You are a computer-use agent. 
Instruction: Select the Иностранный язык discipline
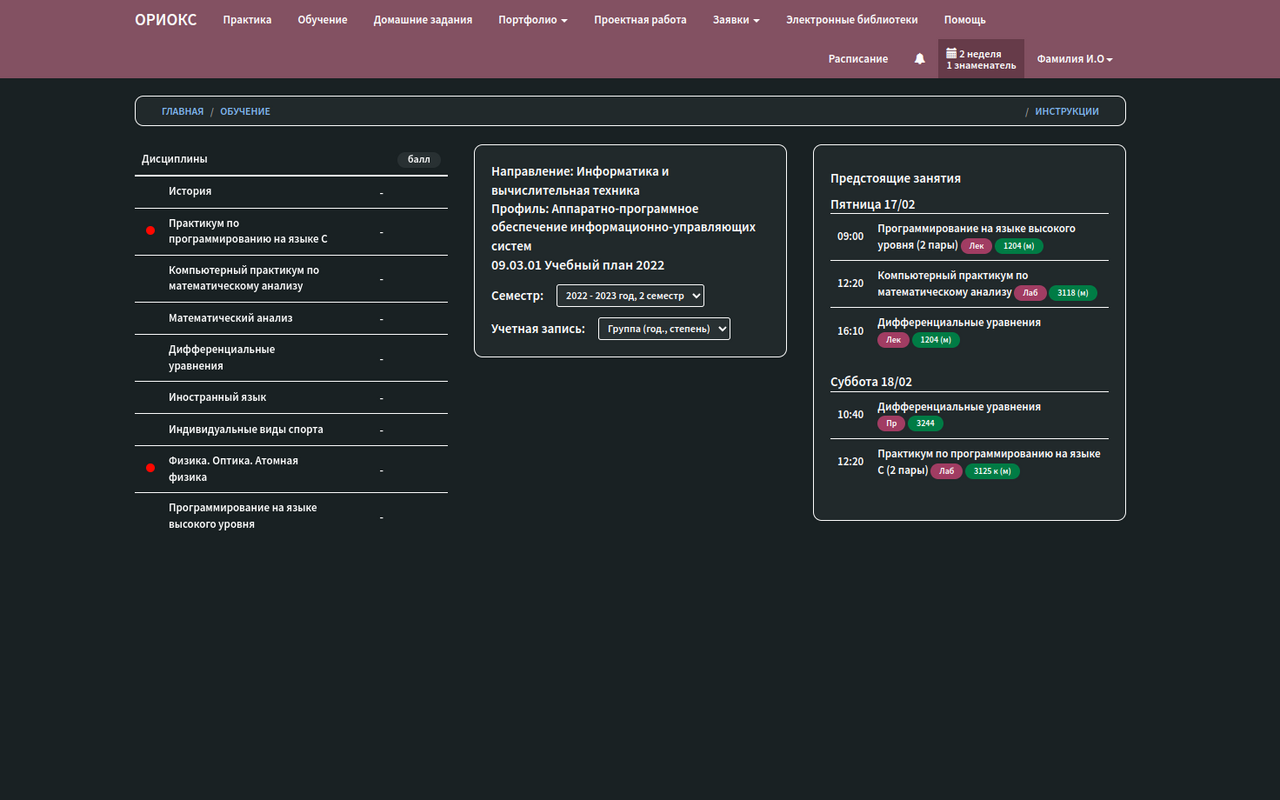[291, 398]
